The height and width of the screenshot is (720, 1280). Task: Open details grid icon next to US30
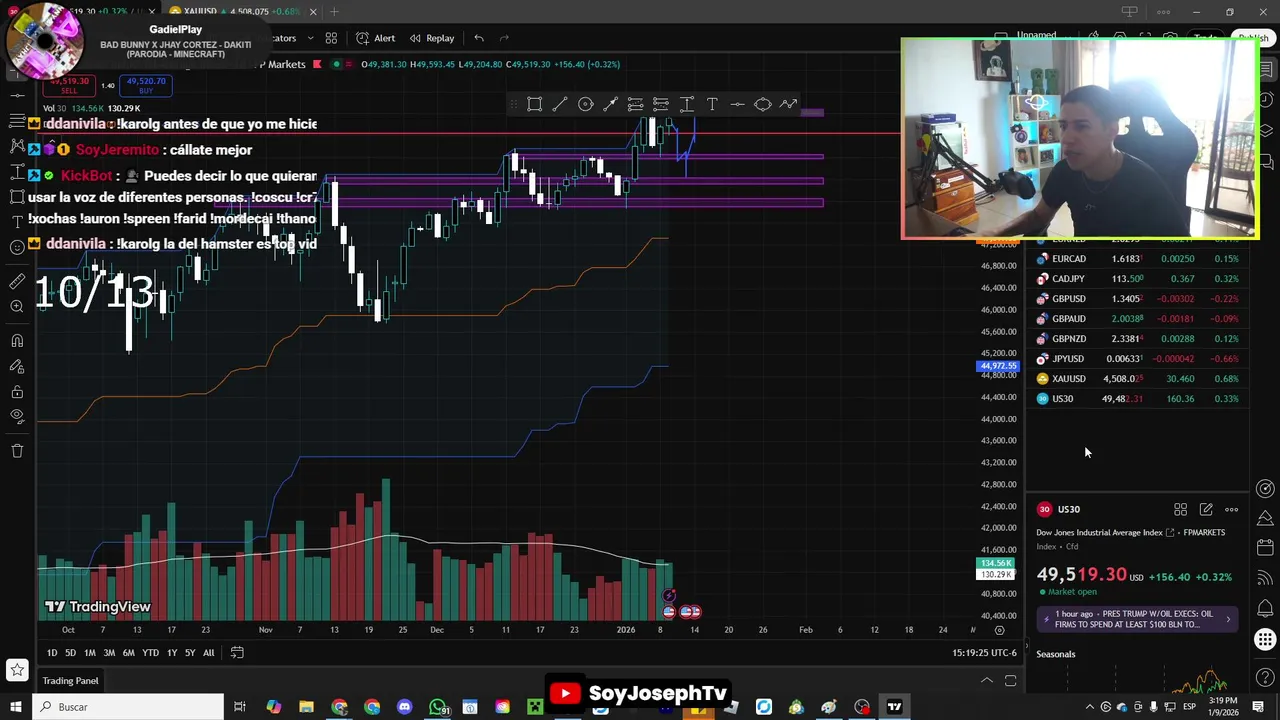(x=1180, y=510)
